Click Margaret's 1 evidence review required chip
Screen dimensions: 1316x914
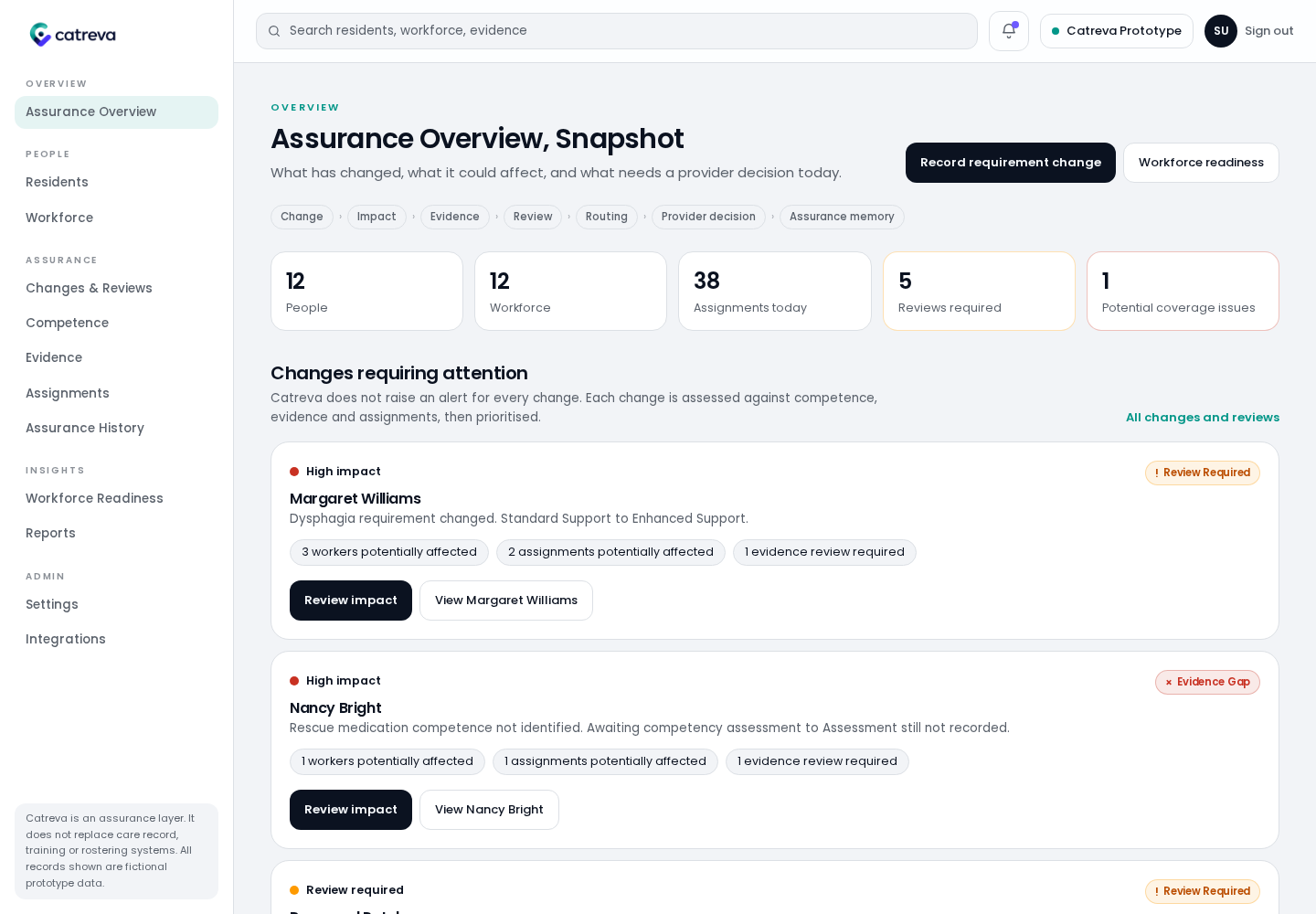824,553
